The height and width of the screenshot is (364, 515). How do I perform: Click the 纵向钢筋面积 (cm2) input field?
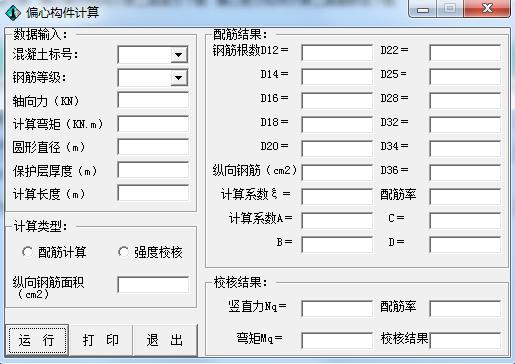pos(153,285)
